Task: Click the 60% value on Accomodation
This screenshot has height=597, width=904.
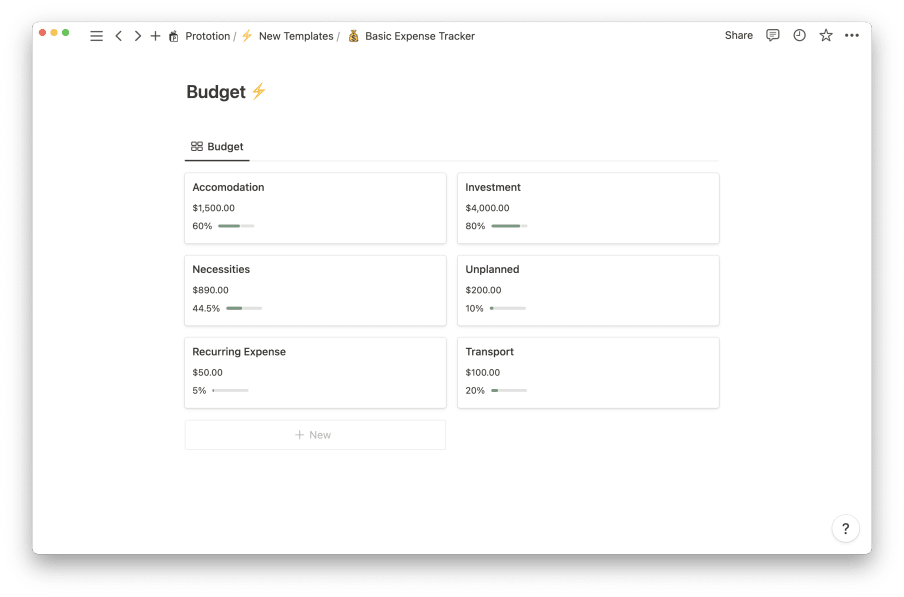Action: point(202,226)
